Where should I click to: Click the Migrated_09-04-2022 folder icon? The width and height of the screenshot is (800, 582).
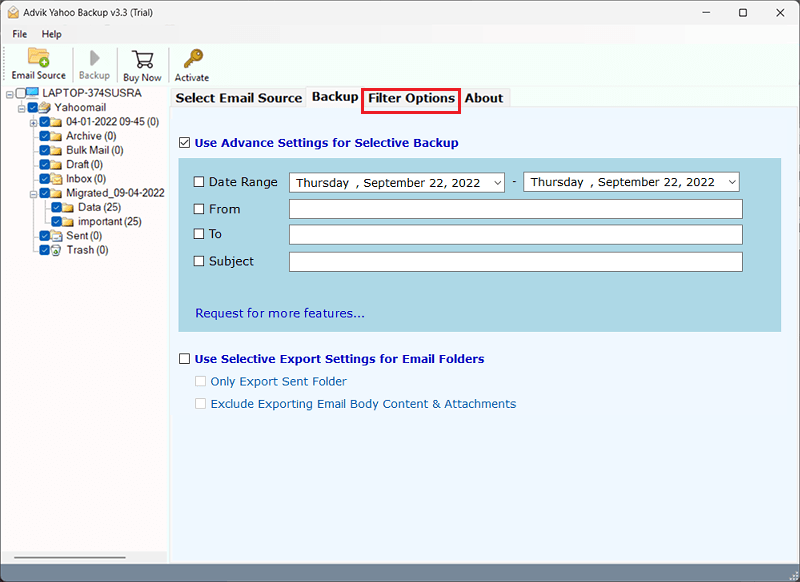click(56, 193)
